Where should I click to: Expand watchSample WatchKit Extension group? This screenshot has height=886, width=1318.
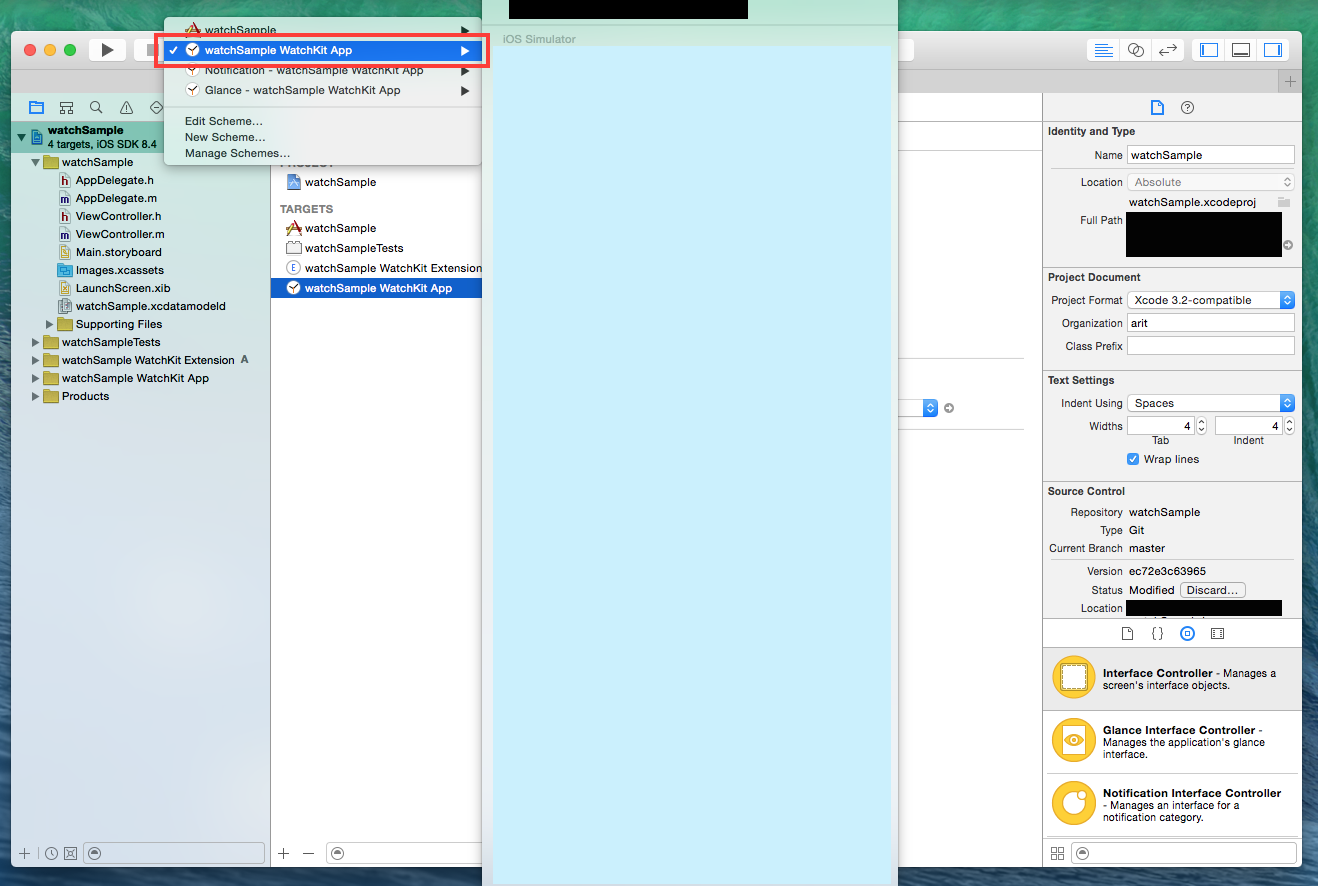tap(36, 360)
